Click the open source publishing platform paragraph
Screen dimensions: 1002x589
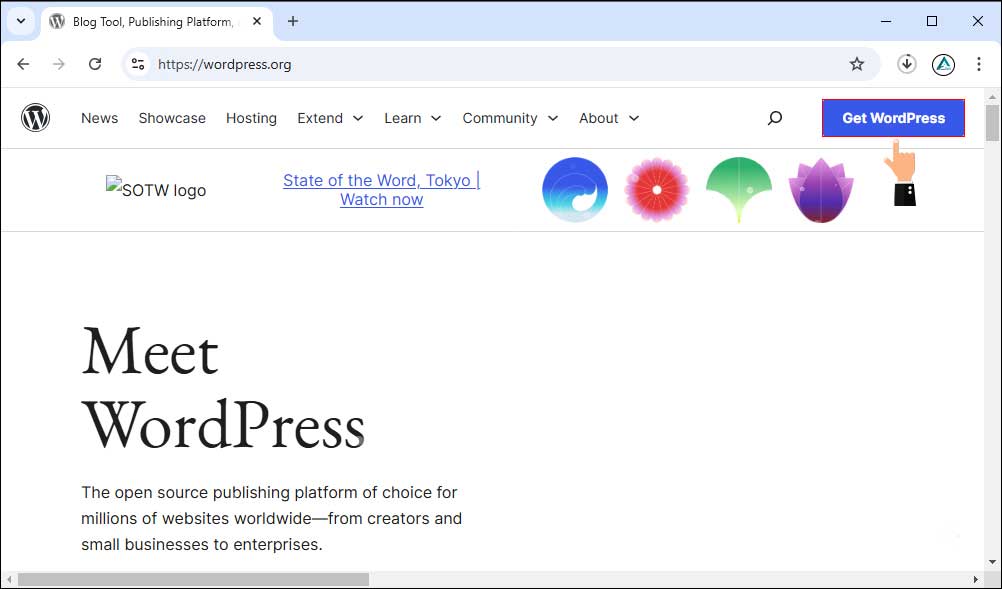[x=272, y=518]
